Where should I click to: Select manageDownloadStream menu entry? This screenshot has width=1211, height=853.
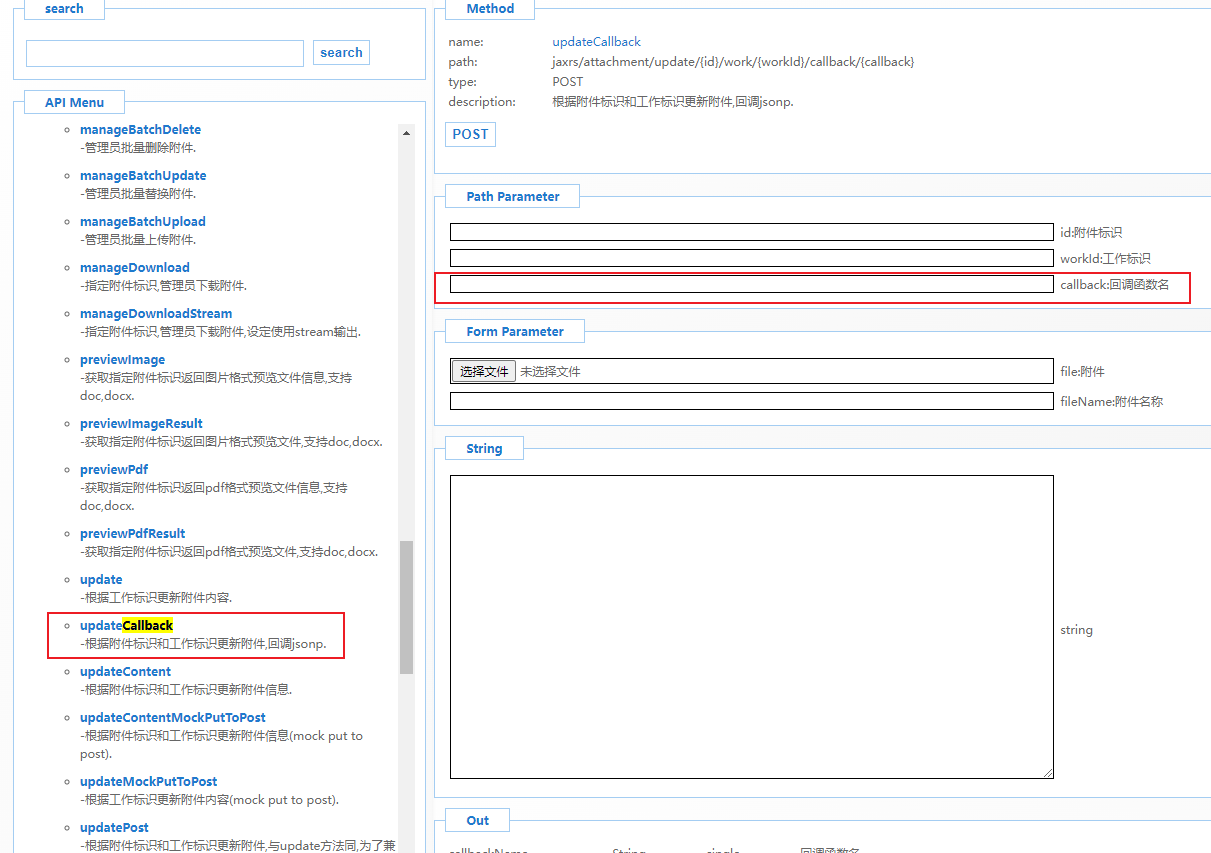tap(156, 314)
